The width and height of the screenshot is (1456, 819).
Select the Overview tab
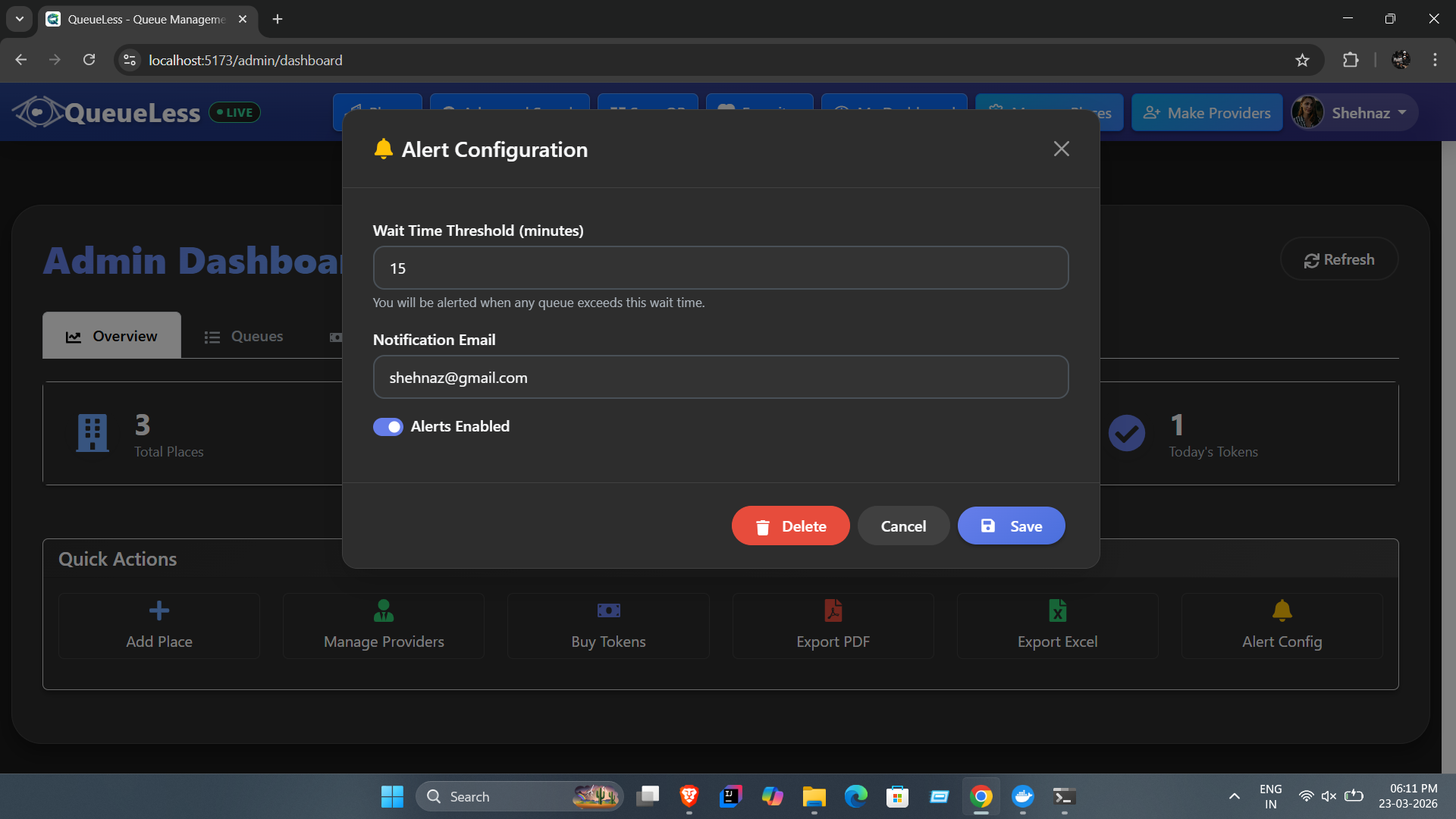click(111, 336)
